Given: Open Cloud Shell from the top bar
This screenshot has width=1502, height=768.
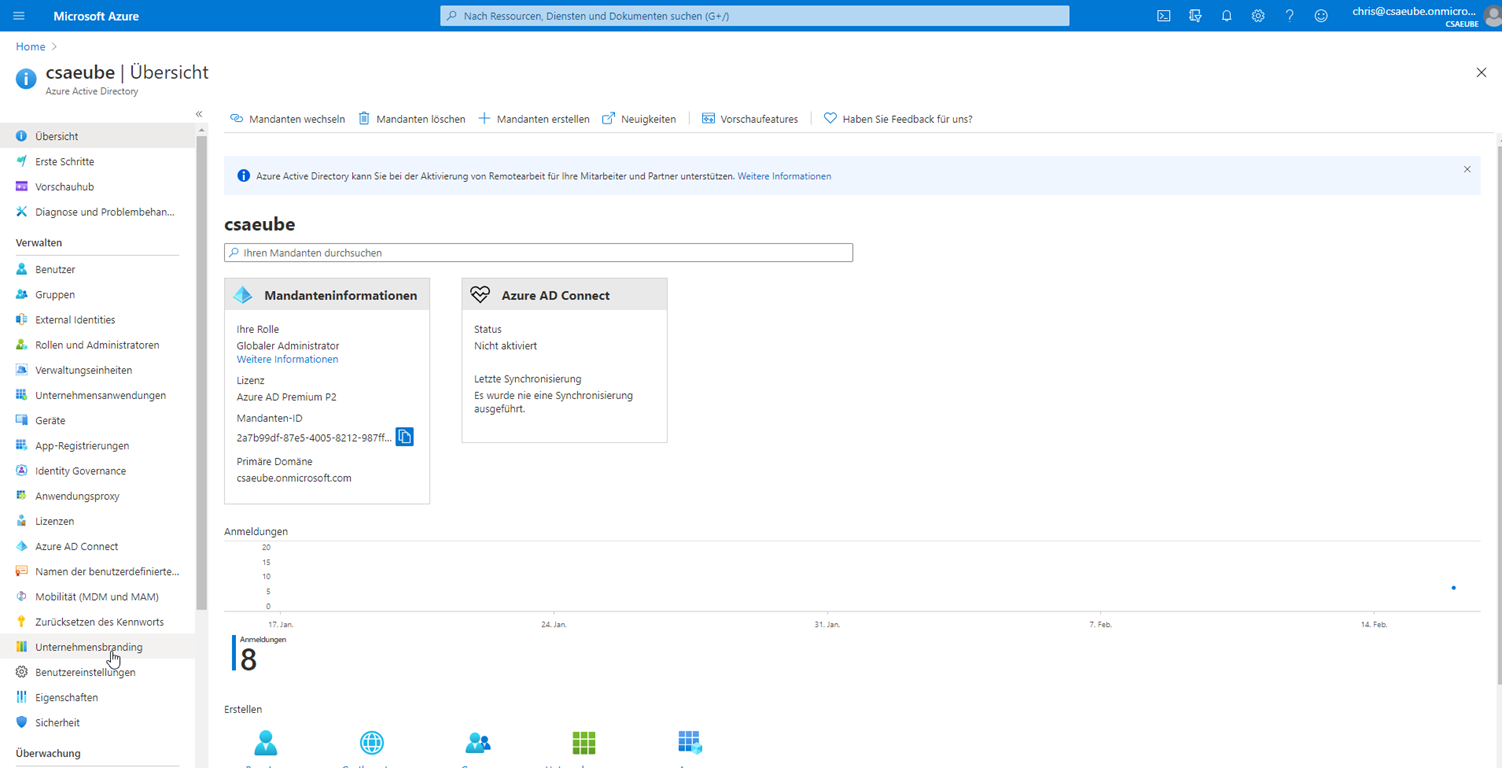Looking at the screenshot, I should click(x=1164, y=16).
